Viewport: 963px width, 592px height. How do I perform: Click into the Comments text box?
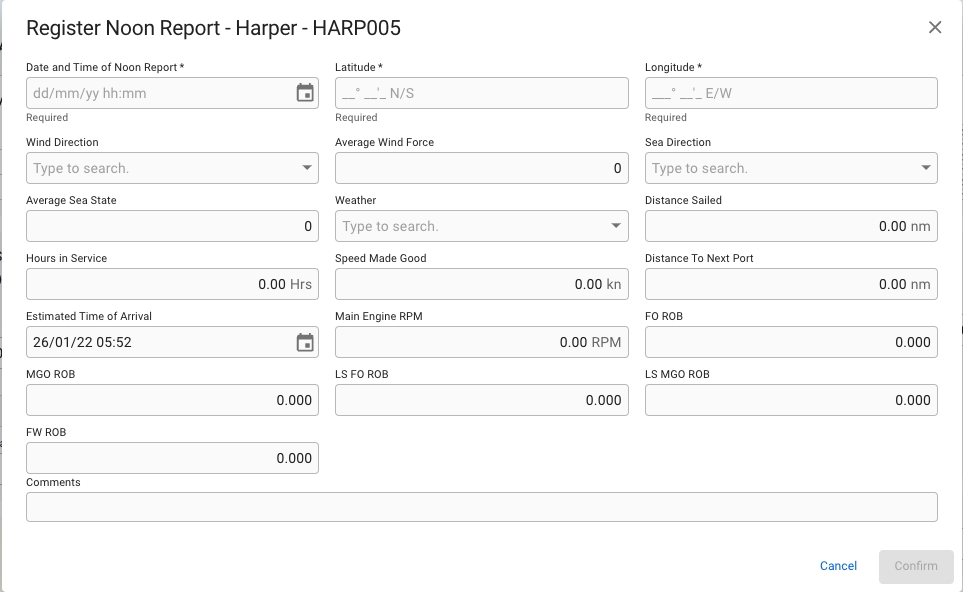click(481, 507)
